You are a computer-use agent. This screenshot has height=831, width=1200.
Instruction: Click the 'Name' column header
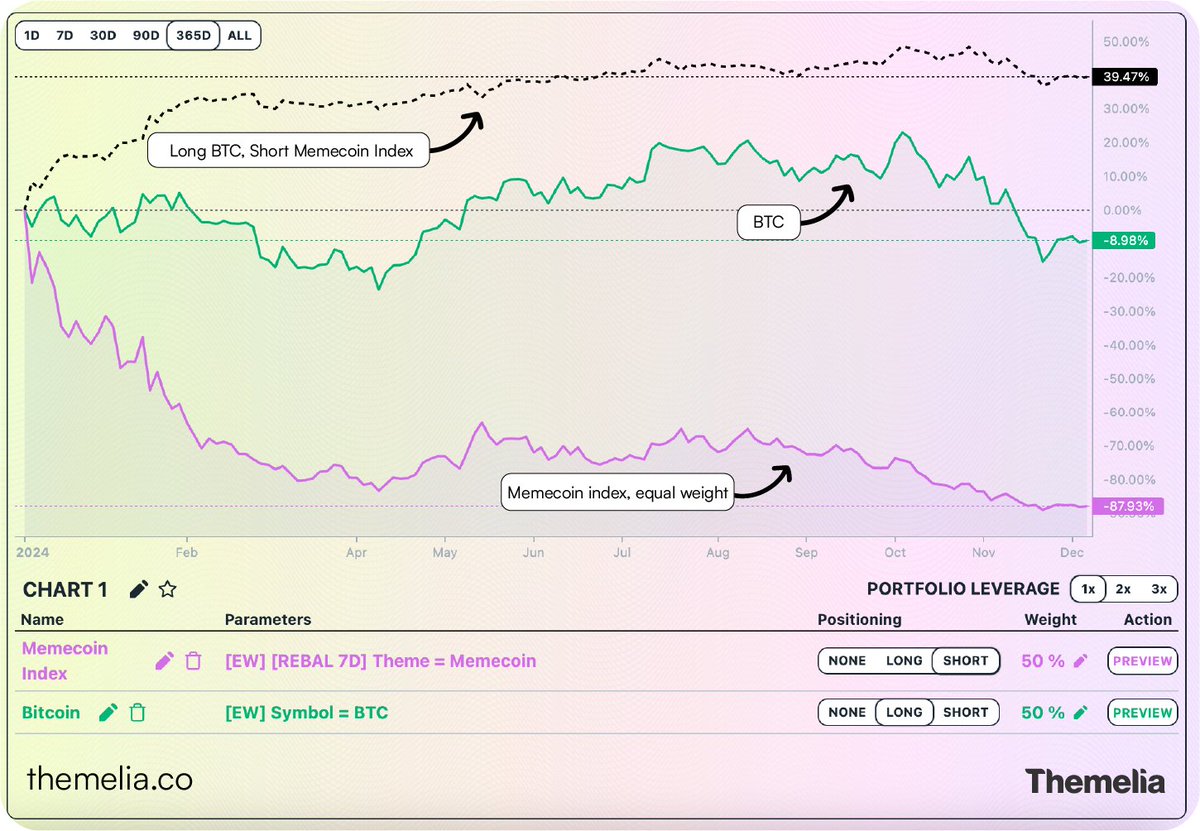(x=41, y=619)
